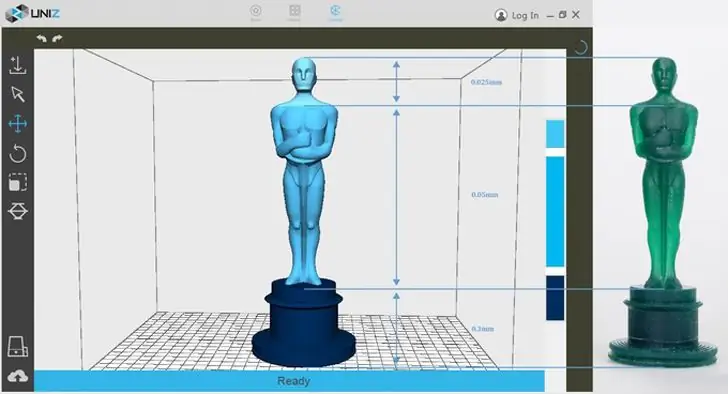This screenshot has height=394, width=728.
Task: Click the UNIZ logo
Action: coord(32,13)
